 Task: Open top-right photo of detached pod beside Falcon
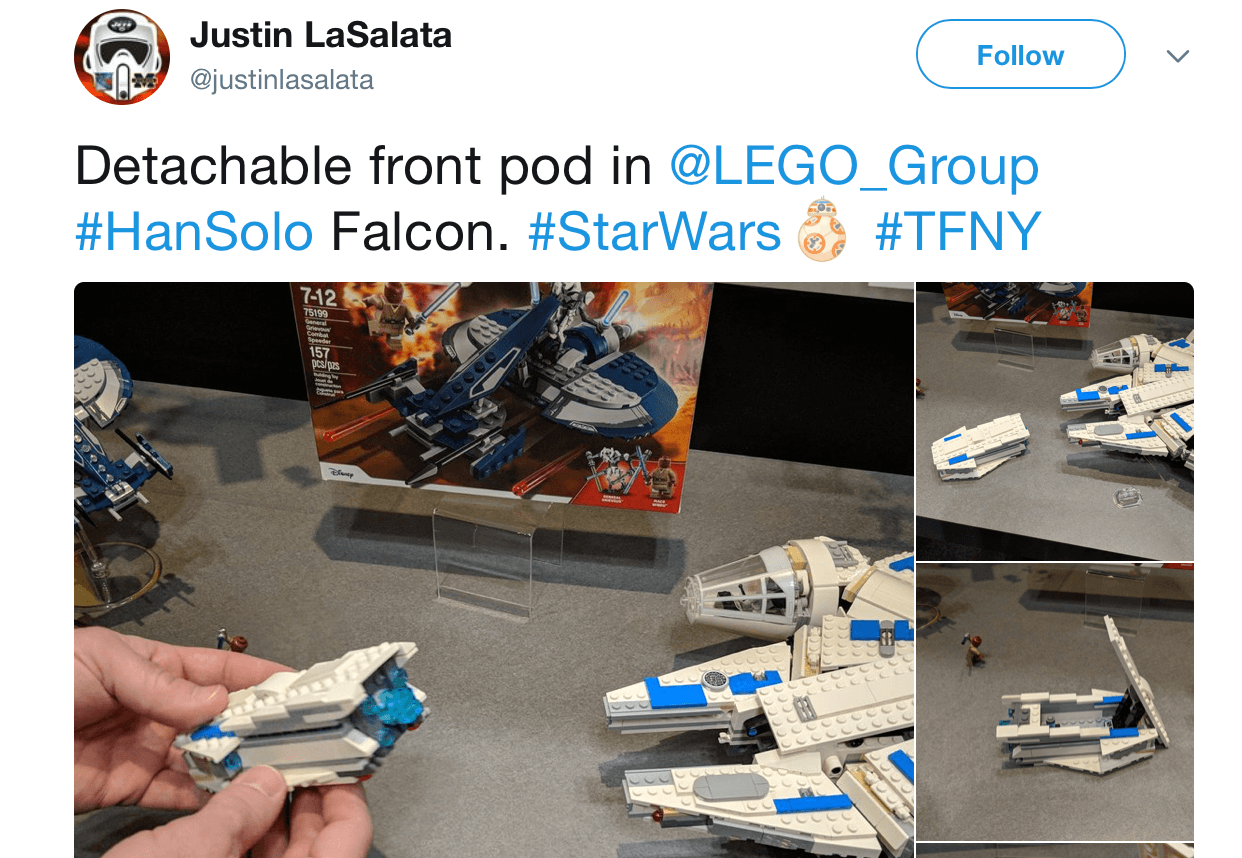[x=1055, y=421]
